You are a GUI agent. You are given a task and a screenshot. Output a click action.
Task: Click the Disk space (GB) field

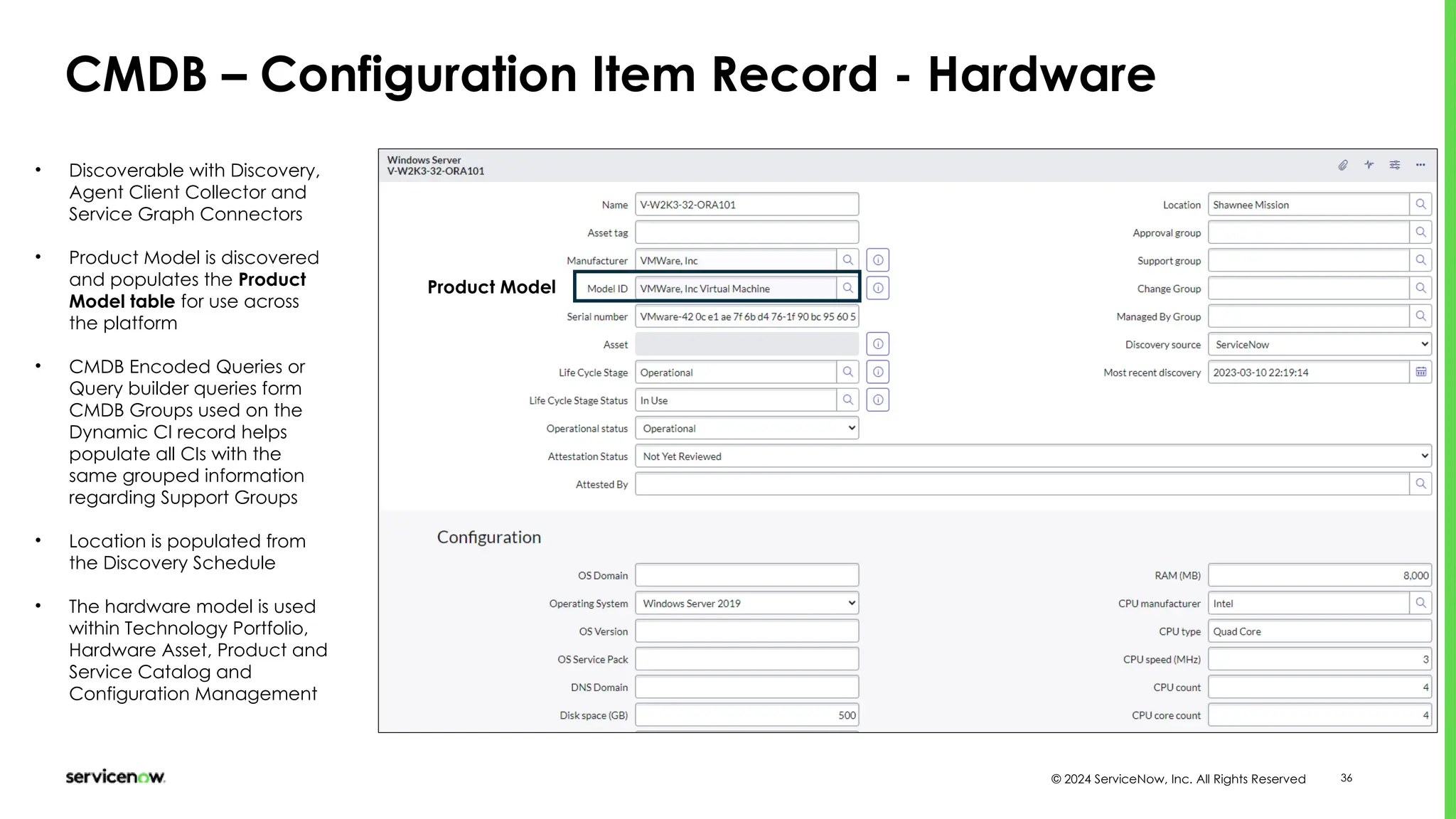point(746,714)
